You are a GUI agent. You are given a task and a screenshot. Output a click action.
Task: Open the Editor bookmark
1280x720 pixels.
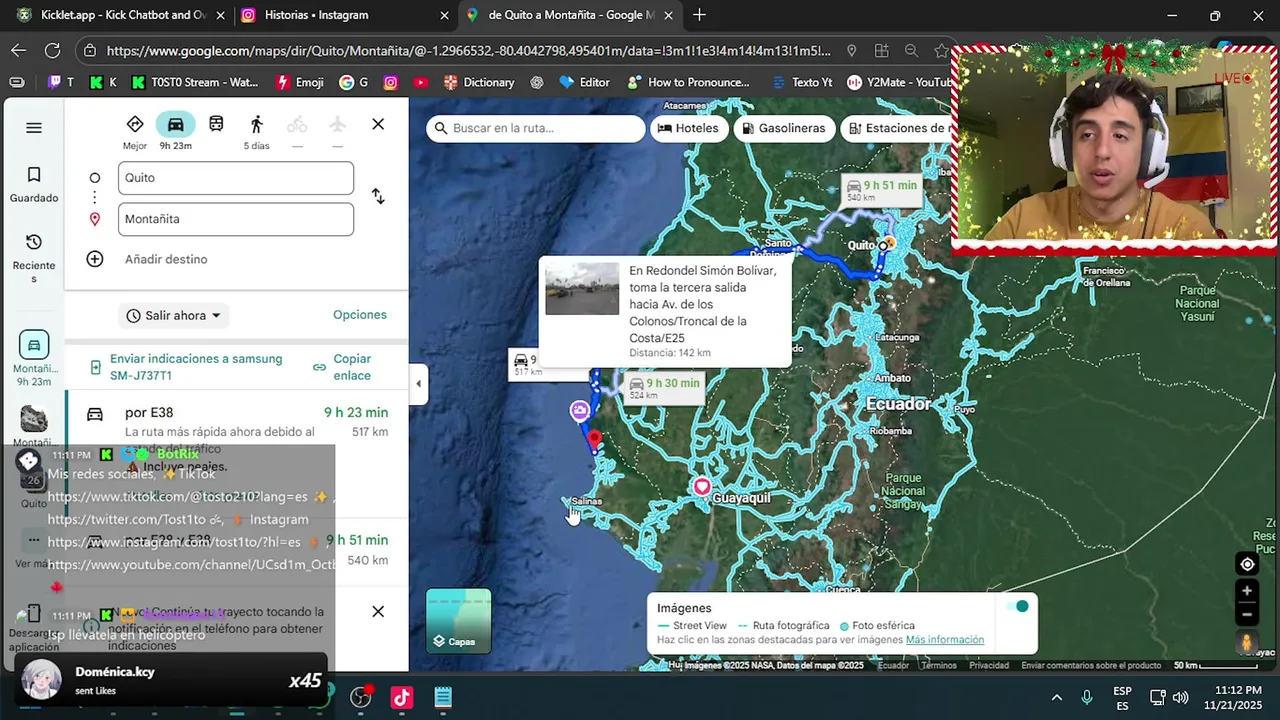pos(585,82)
